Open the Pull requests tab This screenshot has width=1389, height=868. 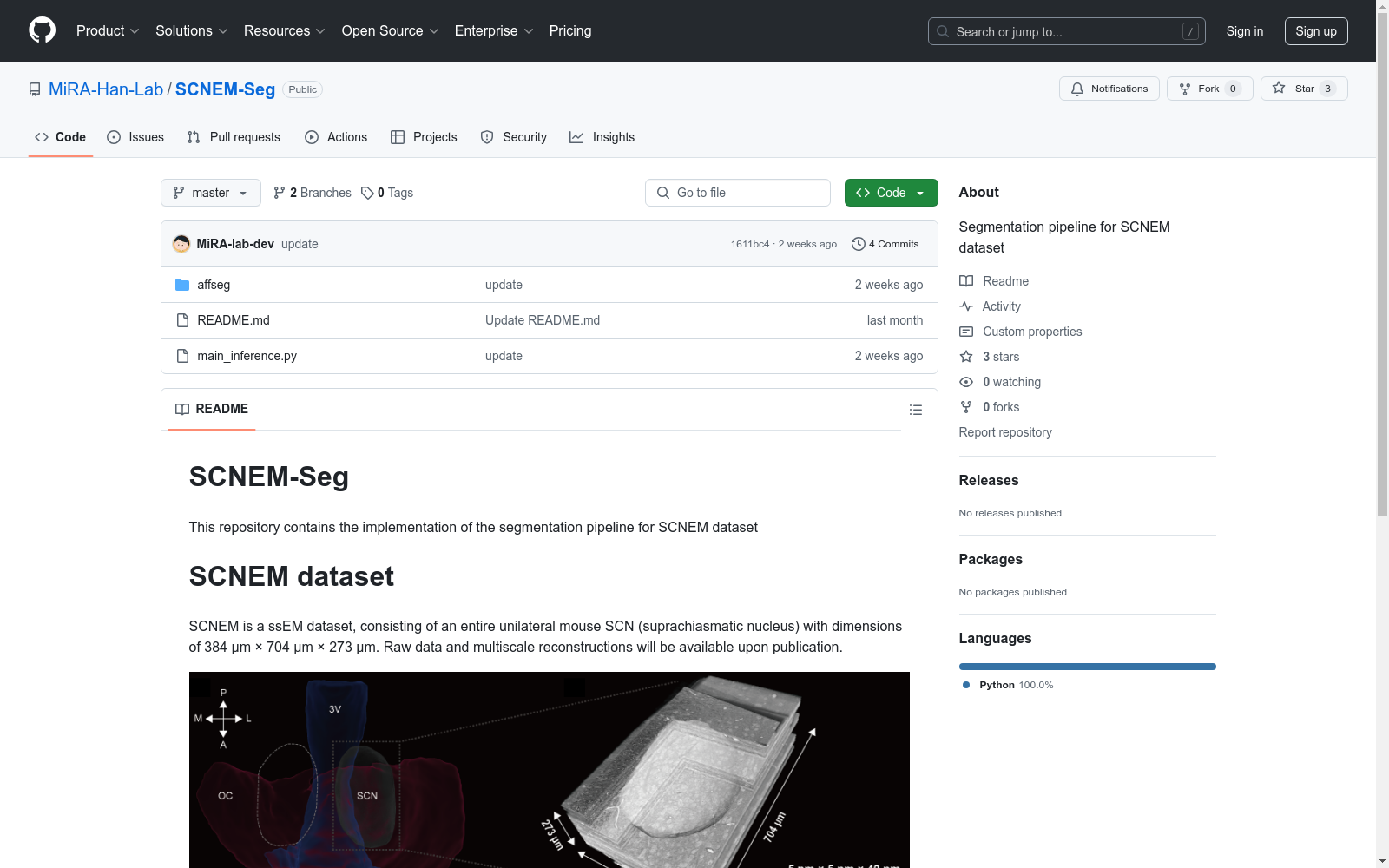[234, 137]
